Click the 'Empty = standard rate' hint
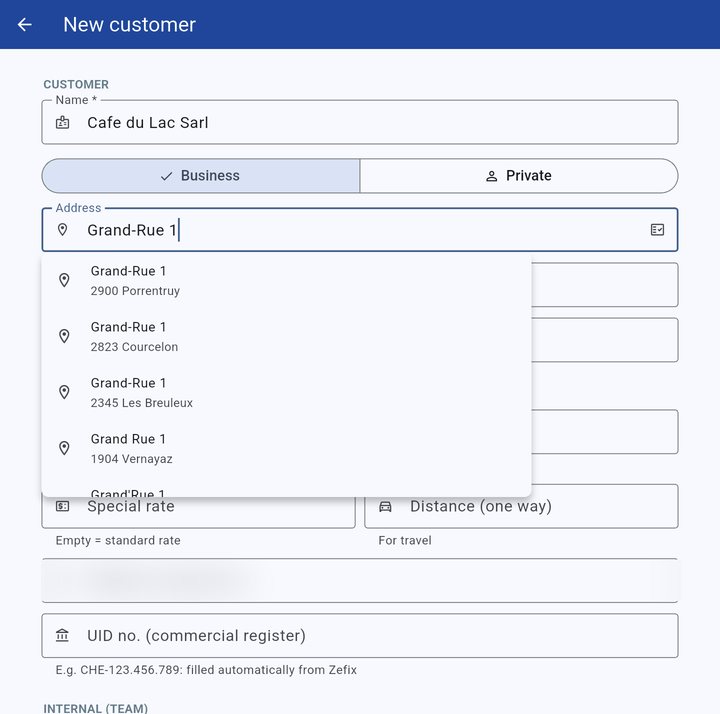This screenshot has width=720, height=714. [118, 540]
